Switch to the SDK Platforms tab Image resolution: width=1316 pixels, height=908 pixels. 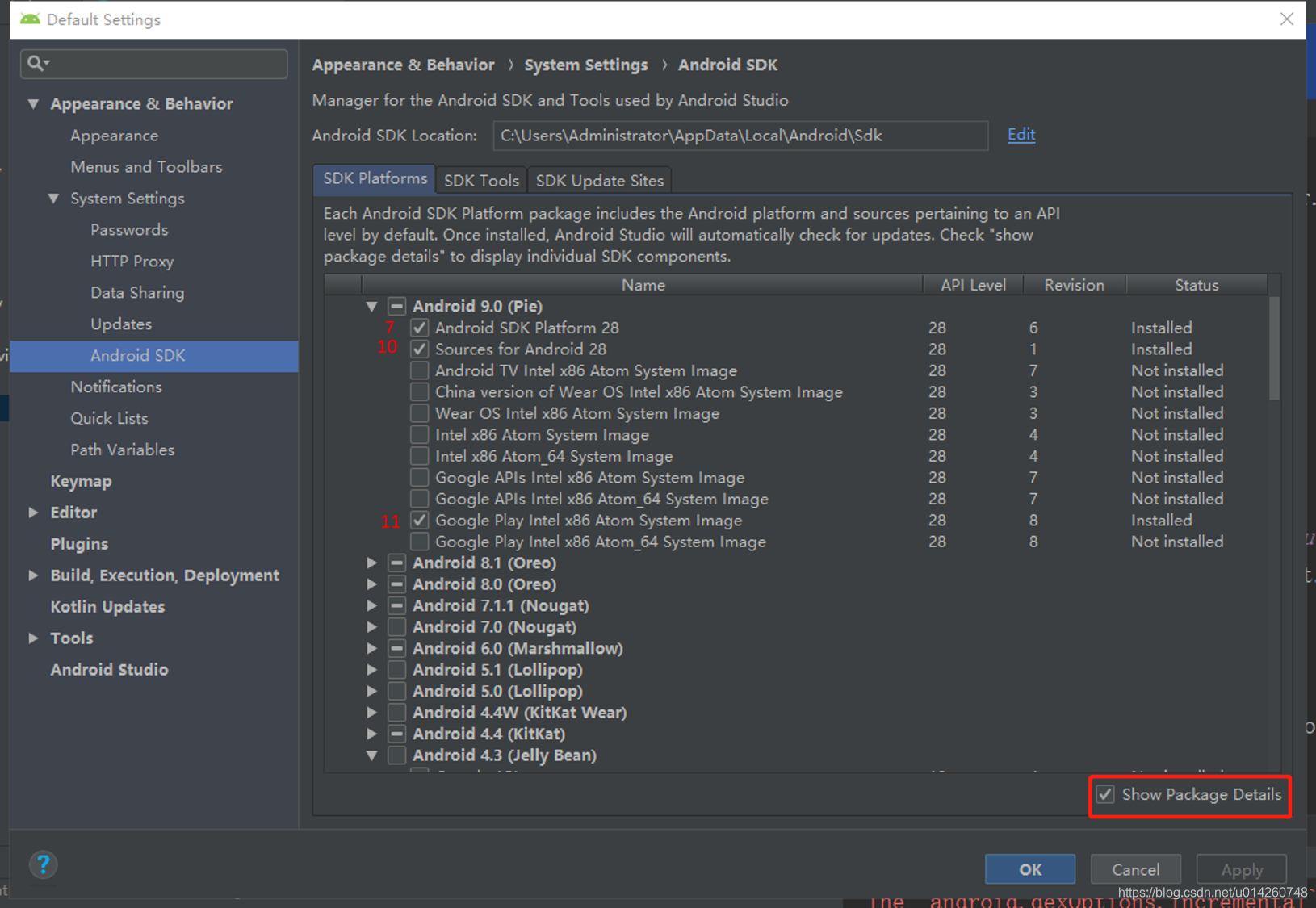click(375, 179)
